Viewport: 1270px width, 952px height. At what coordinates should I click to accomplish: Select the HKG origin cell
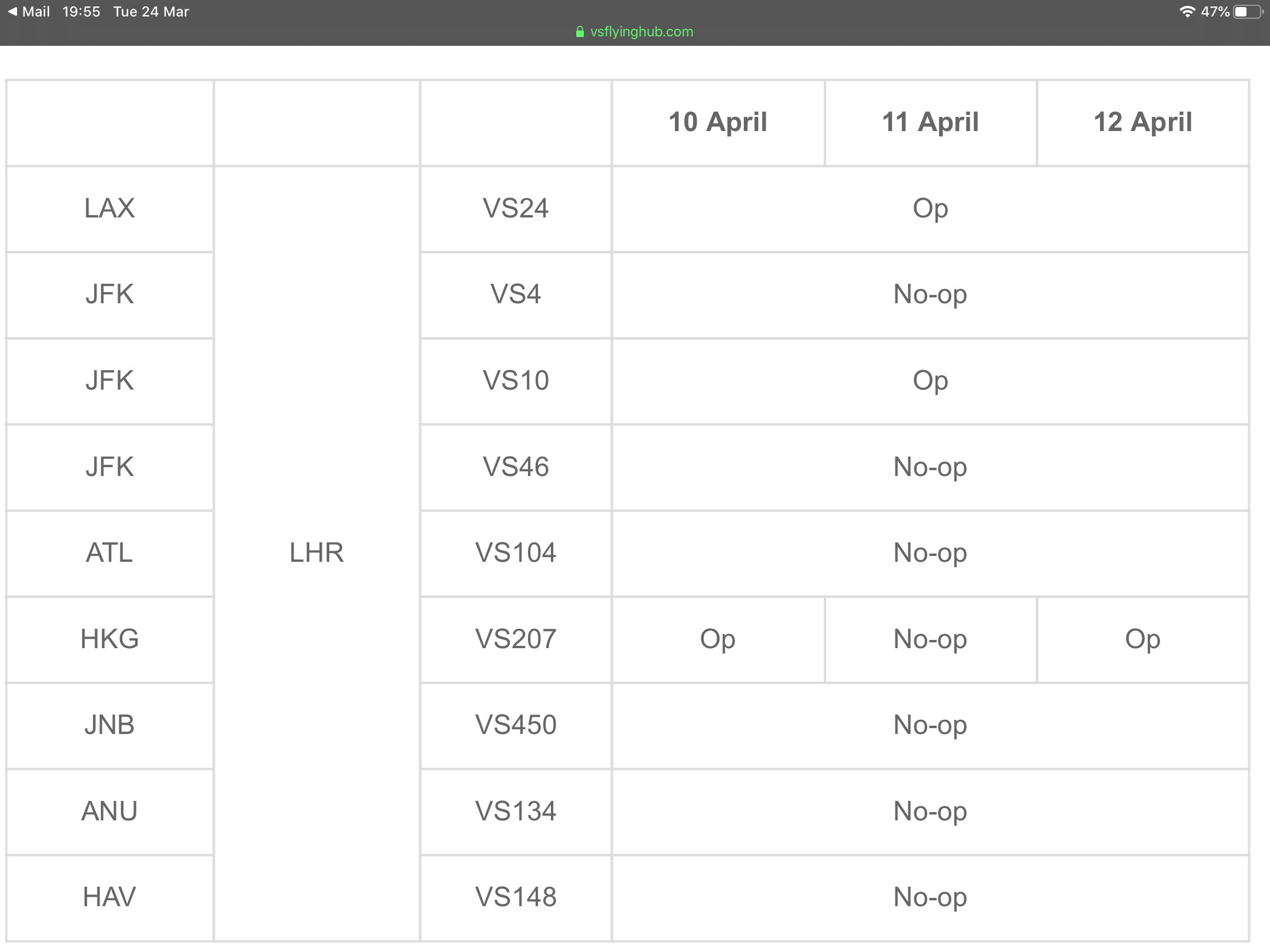point(109,639)
